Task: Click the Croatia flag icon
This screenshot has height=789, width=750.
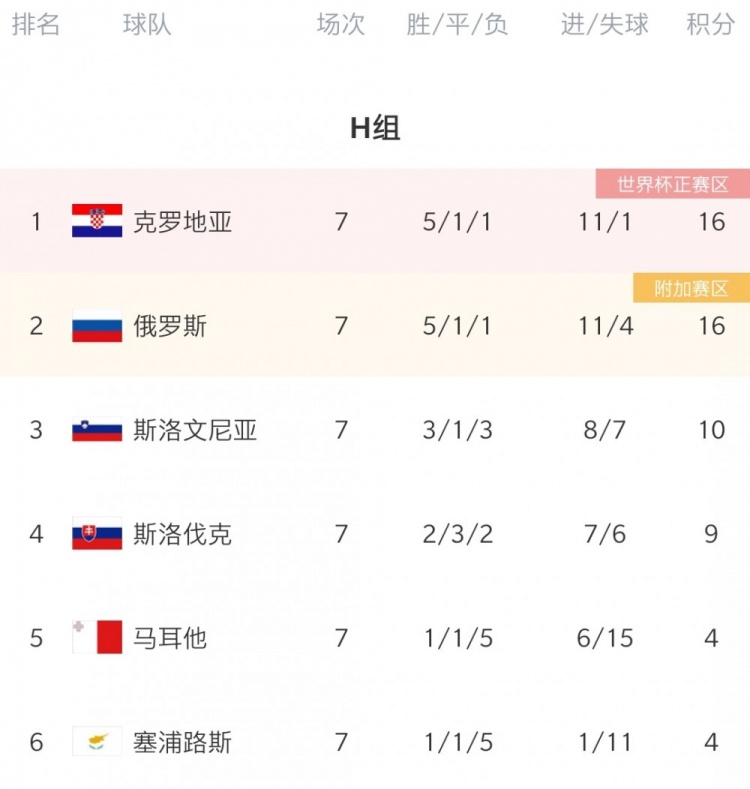Action: [97, 220]
